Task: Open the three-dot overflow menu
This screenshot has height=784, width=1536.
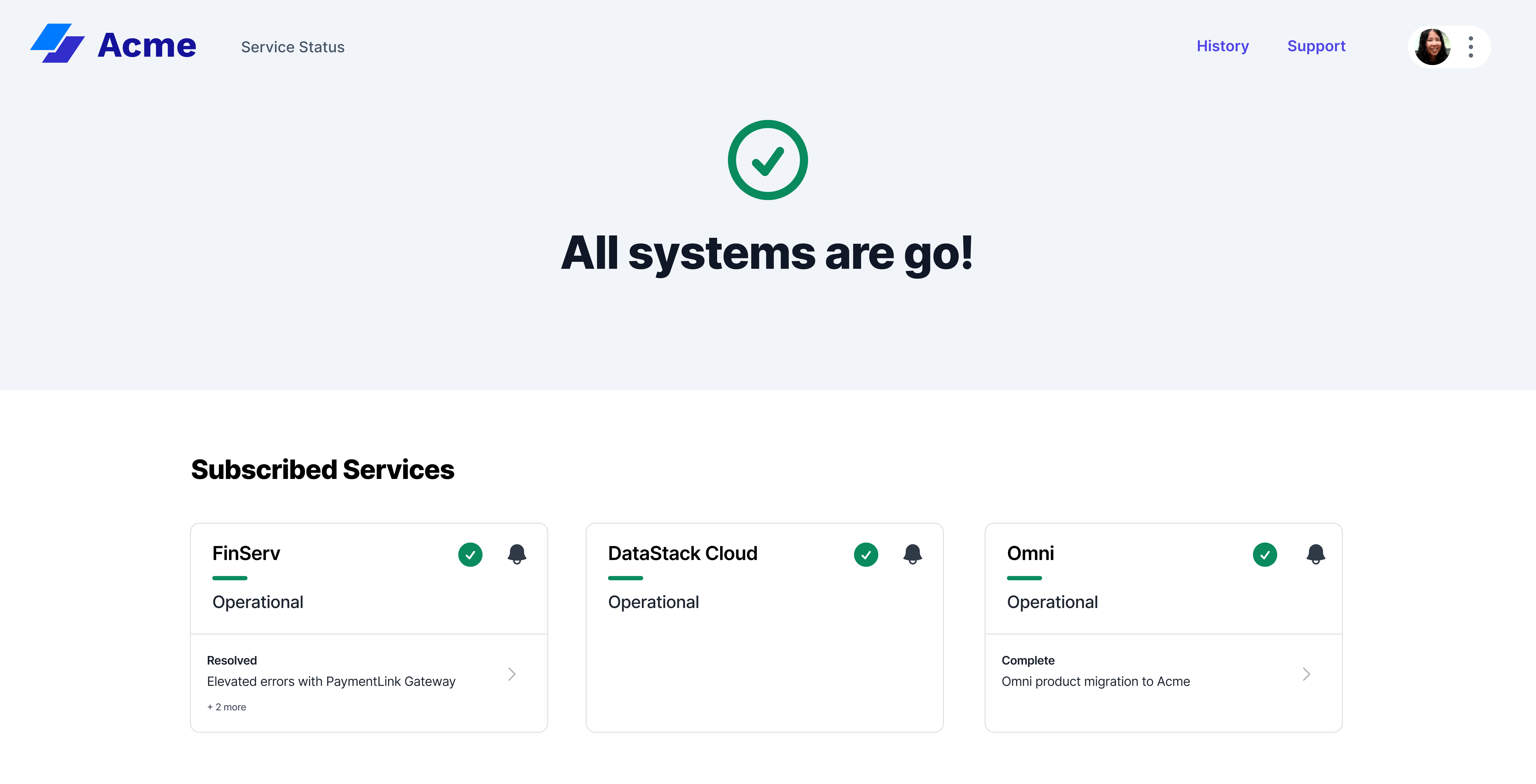Action: (1471, 46)
